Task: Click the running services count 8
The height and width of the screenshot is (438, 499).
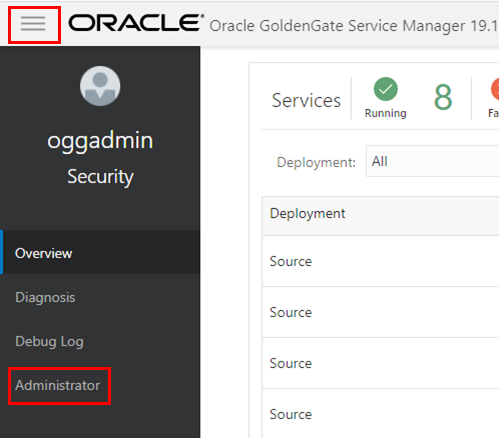Action: point(443,97)
